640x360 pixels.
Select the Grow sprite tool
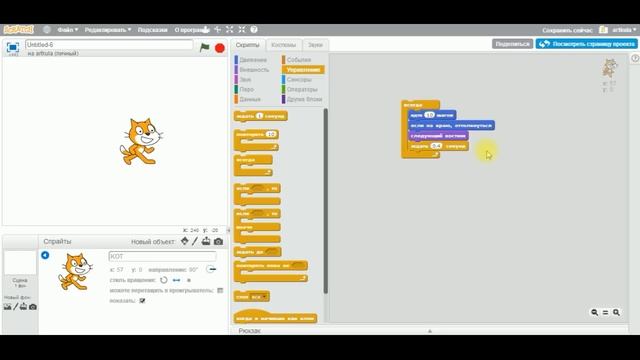coord(230,29)
